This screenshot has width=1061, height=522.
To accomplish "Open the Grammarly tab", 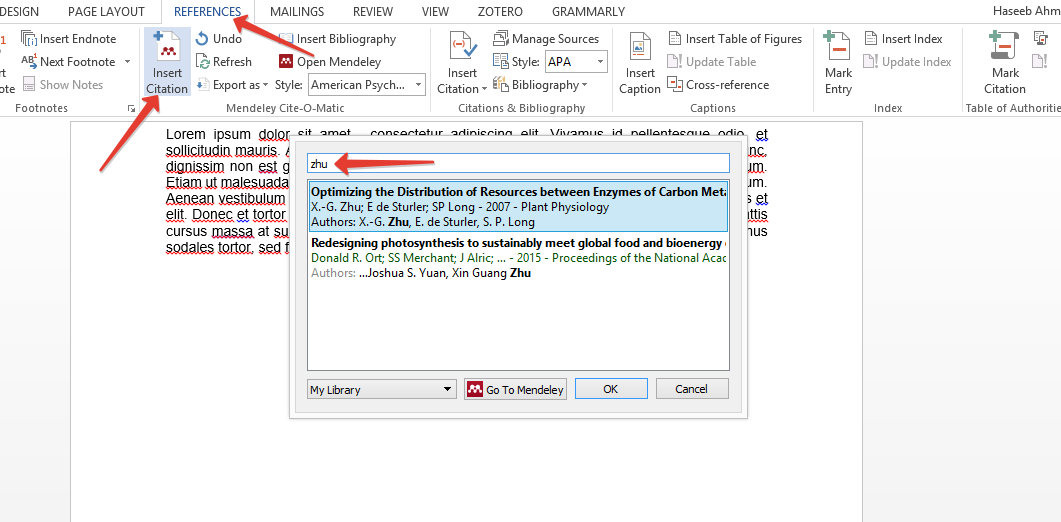I will 588,12.
